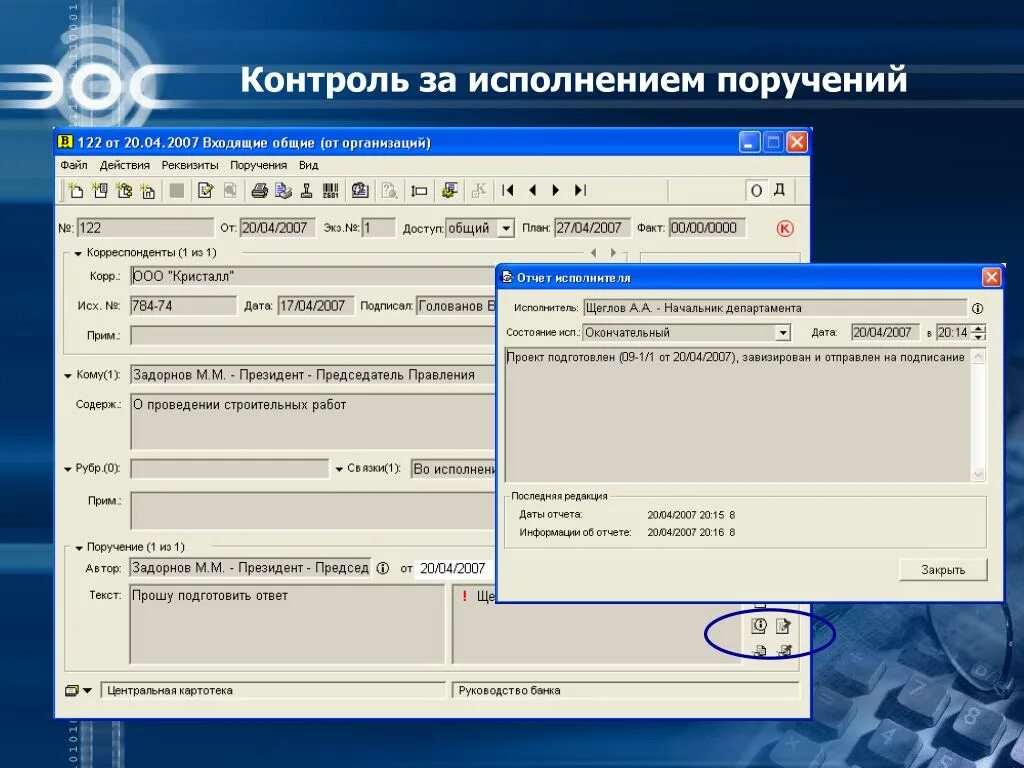Collapse the Корреспонденты section

coord(78,253)
